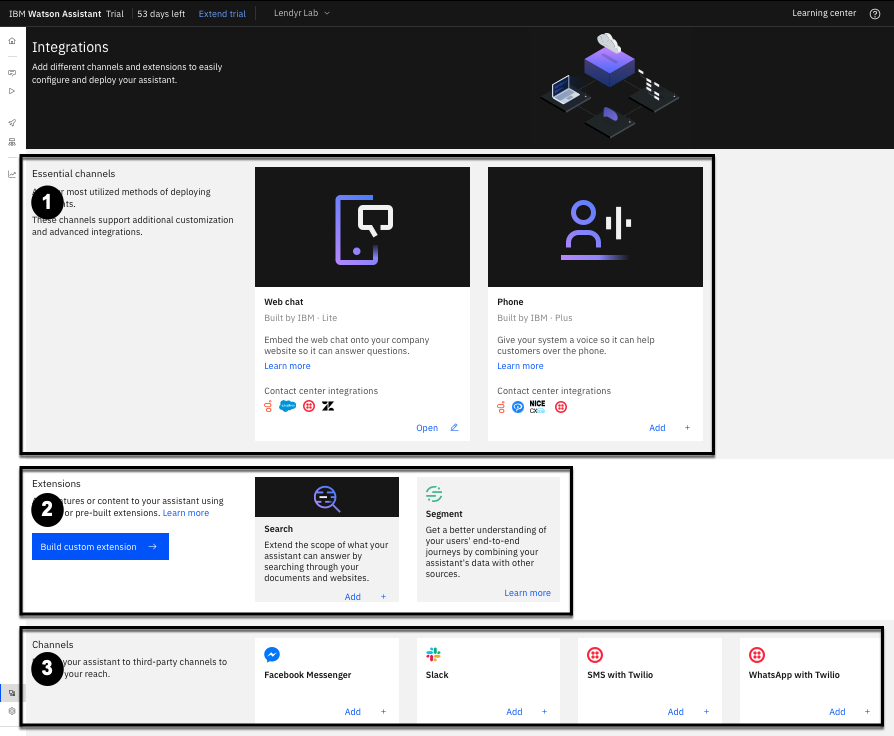Click the Facebook Messenger logo icon
Screen dimensions: 894x736
click(x=272, y=654)
